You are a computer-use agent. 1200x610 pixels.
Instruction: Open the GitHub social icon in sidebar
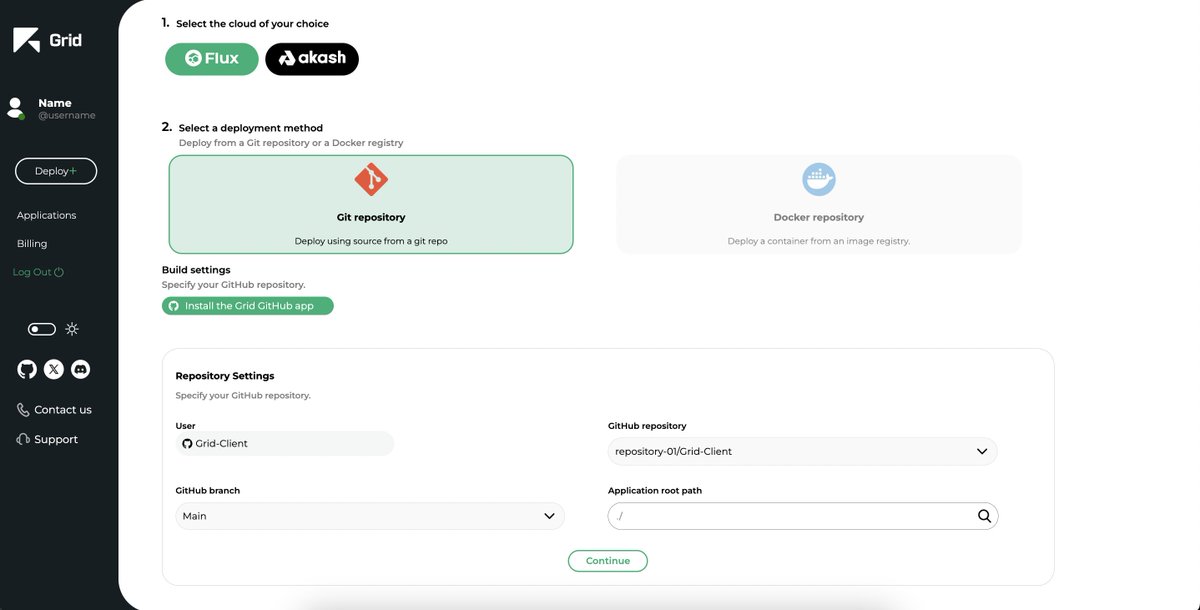pyautogui.click(x=27, y=369)
